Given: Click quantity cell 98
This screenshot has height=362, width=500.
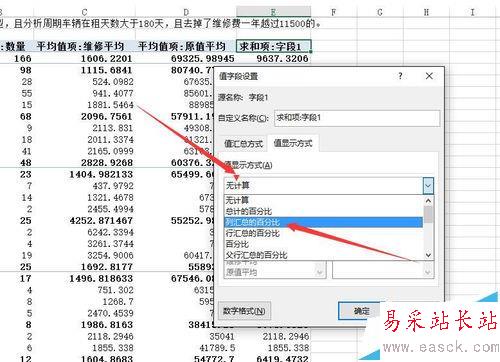Looking at the screenshot, I should 26,70.
